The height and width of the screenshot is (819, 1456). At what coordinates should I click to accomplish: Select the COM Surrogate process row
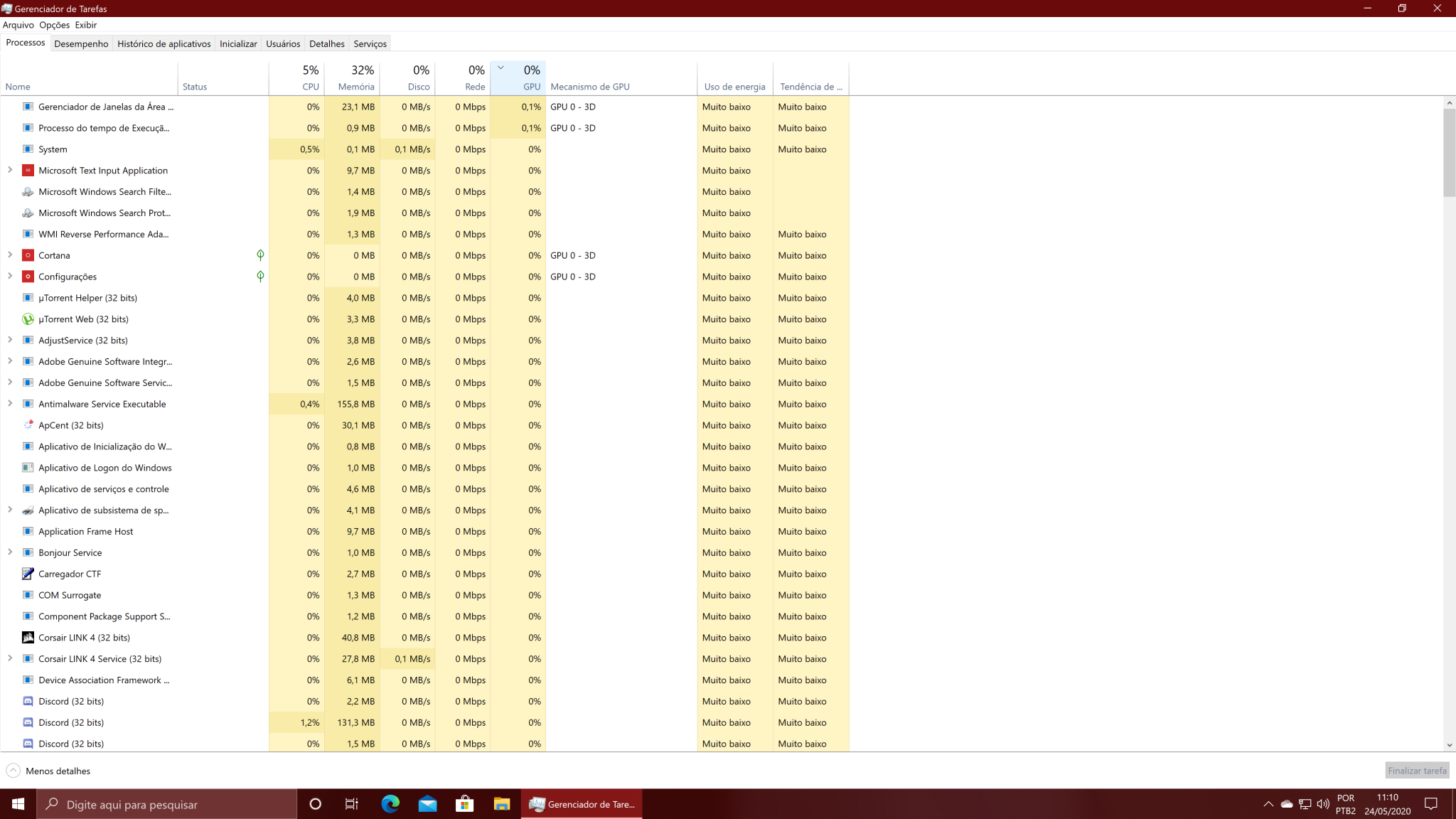click(425, 595)
